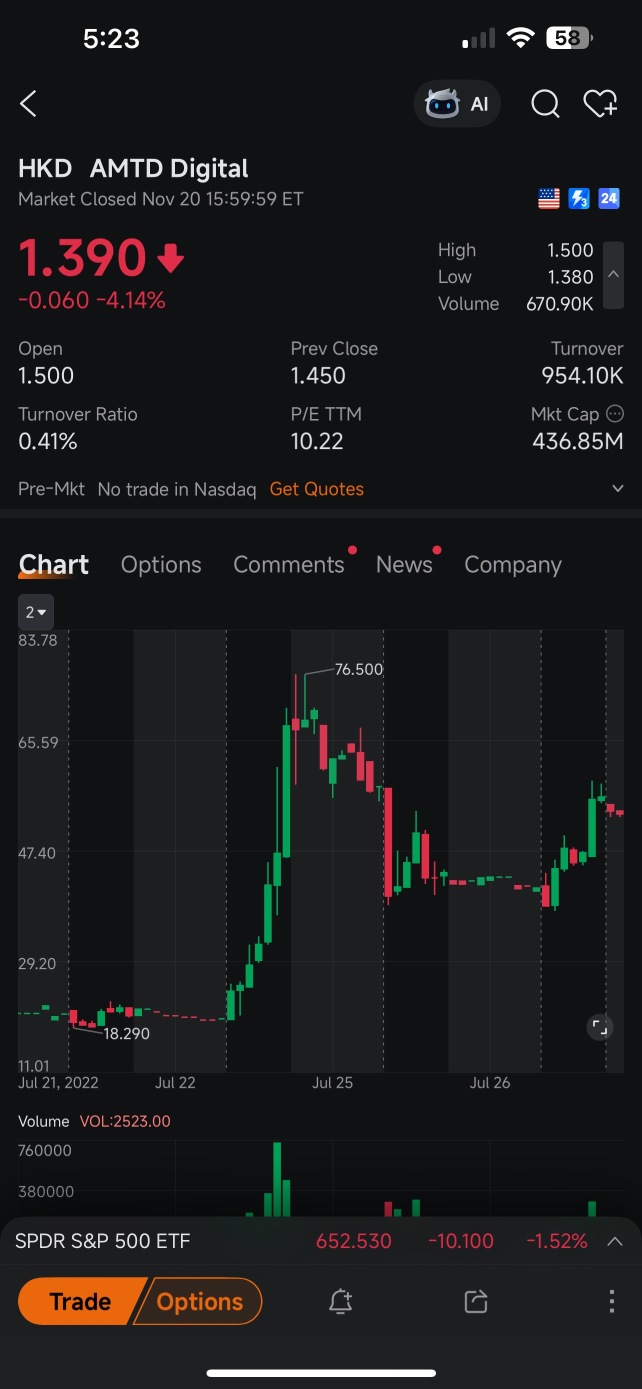Open the News tab
642x1389 pixels.
pyautogui.click(x=404, y=565)
